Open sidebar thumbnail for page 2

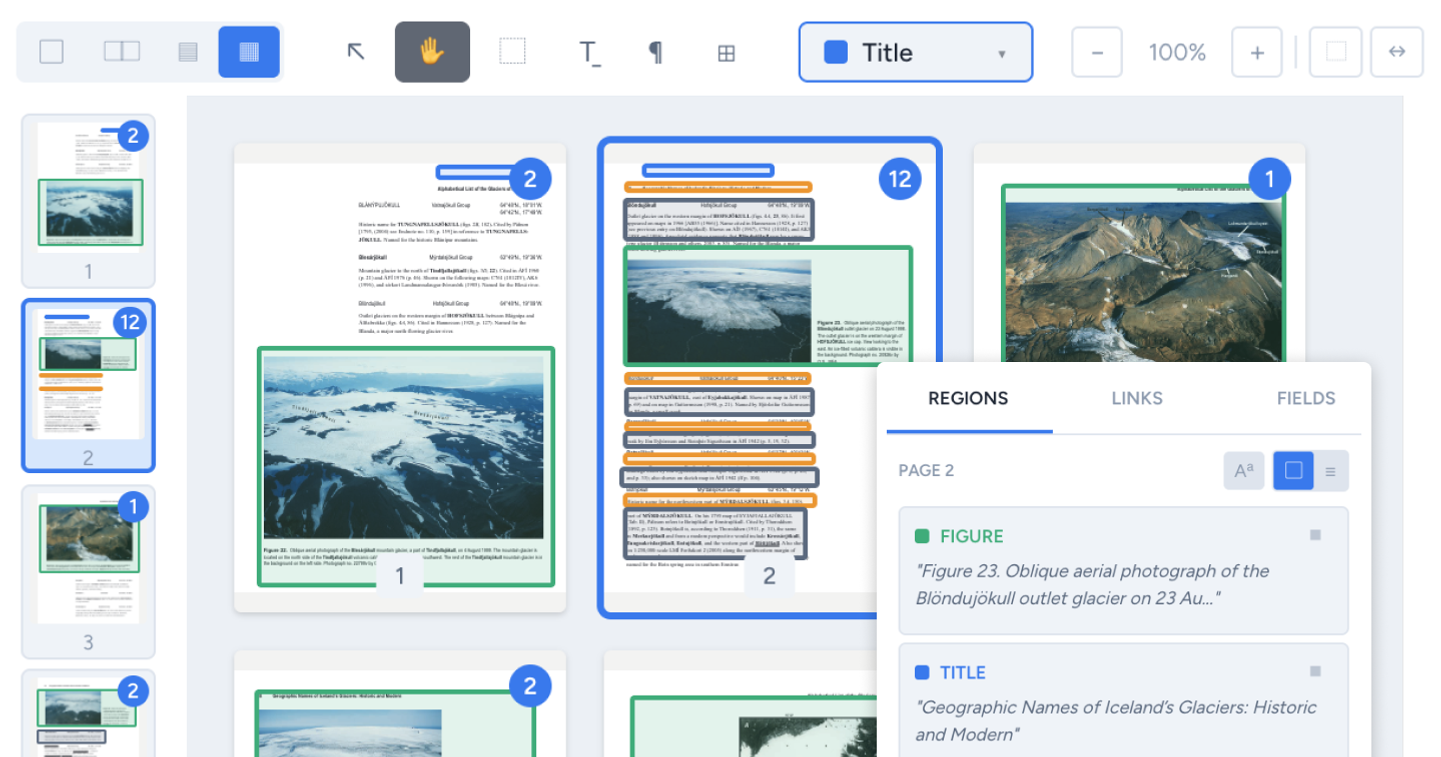[88, 385]
